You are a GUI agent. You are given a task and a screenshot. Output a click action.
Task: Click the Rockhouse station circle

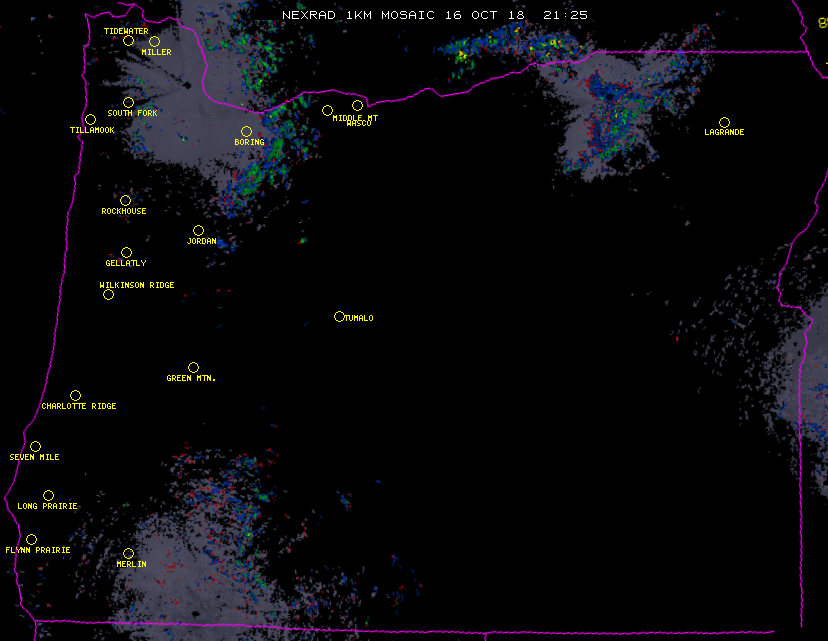point(125,200)
